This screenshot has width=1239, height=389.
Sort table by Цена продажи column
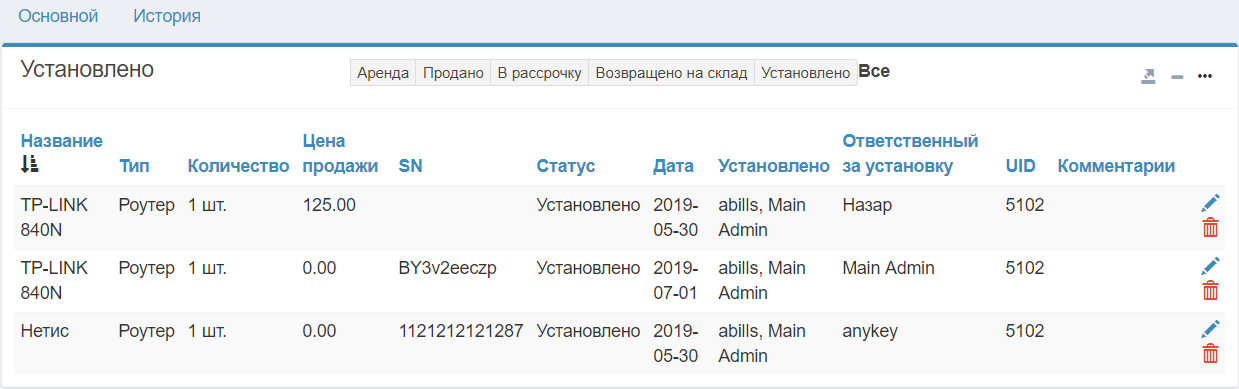tap(340, 153)
